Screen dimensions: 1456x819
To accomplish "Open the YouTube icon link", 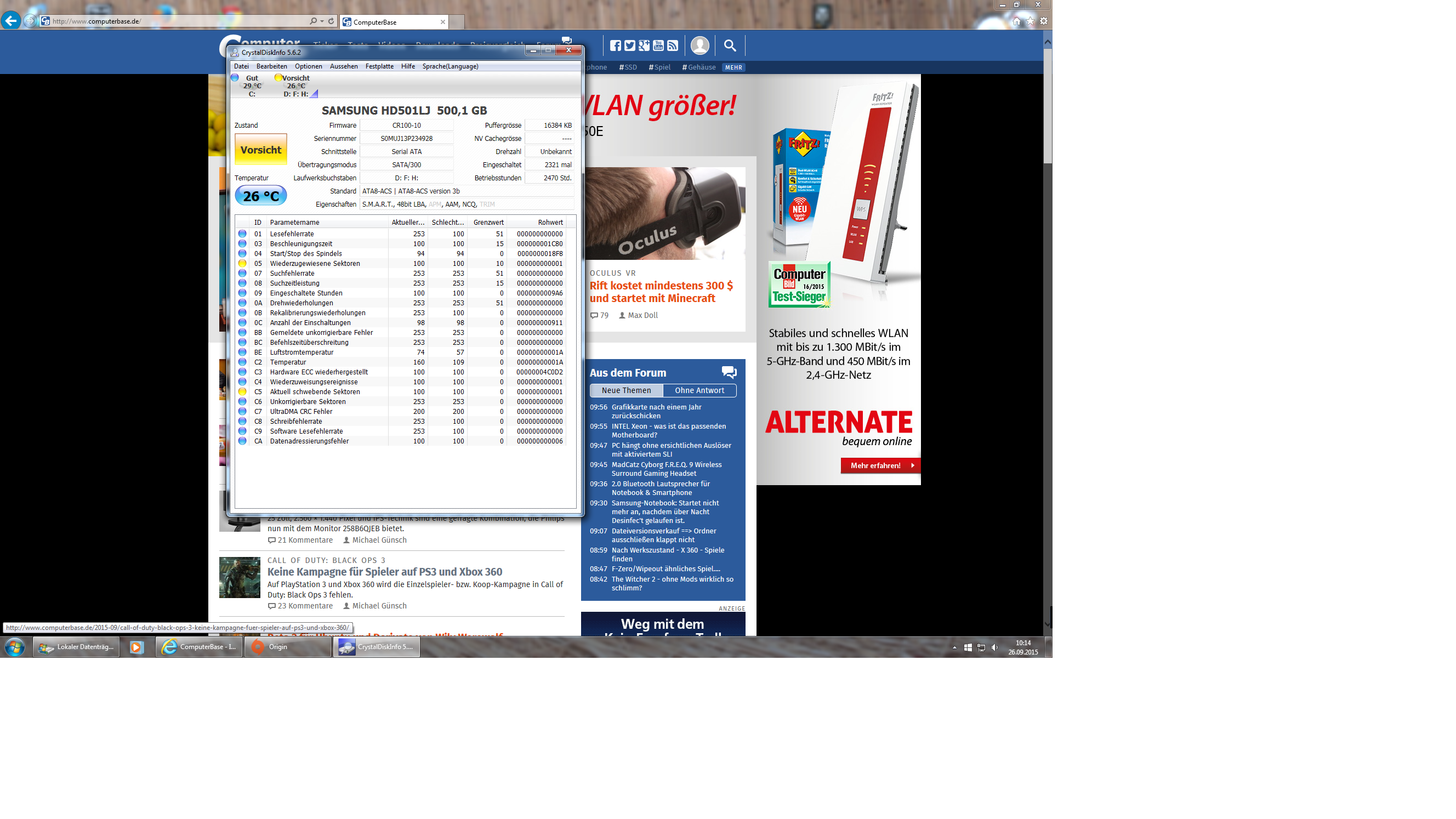I will 658,46.
